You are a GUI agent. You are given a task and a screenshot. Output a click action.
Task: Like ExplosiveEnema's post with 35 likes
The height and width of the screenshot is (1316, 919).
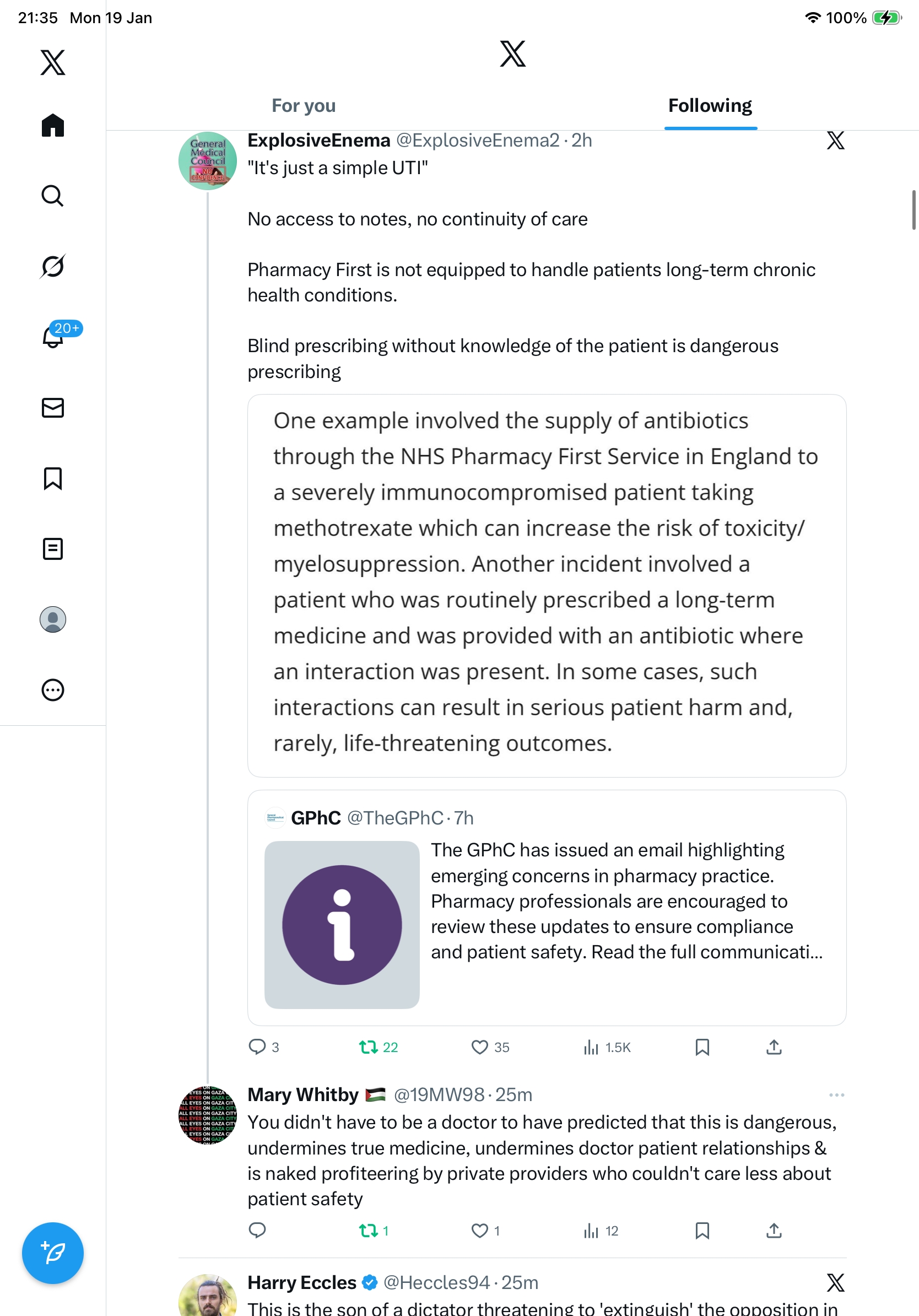coord(479,1047)
